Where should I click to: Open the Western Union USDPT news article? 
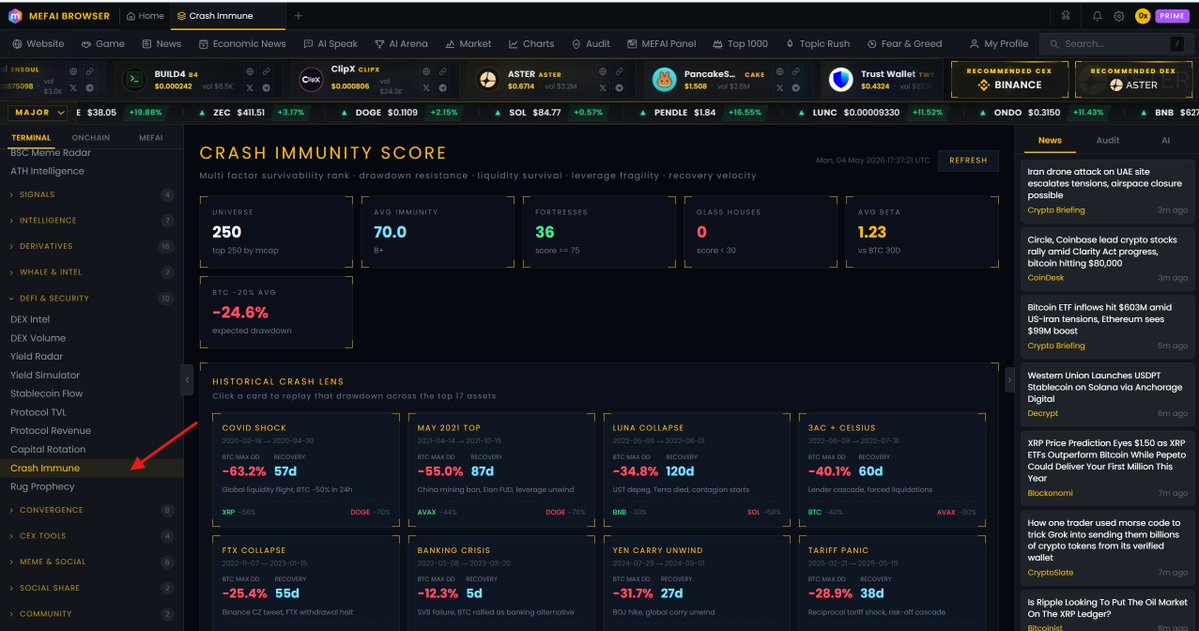[1107, 395]
